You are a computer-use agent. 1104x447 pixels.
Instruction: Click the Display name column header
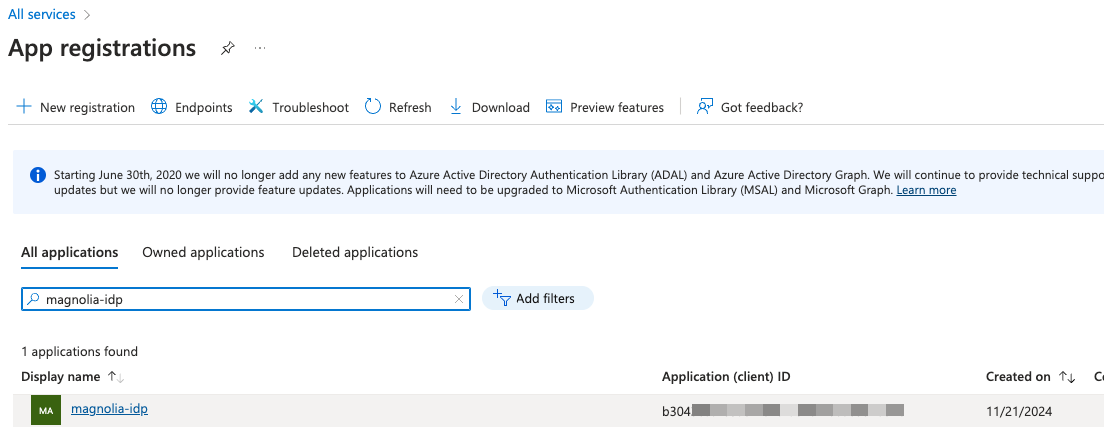pos(61,377)
